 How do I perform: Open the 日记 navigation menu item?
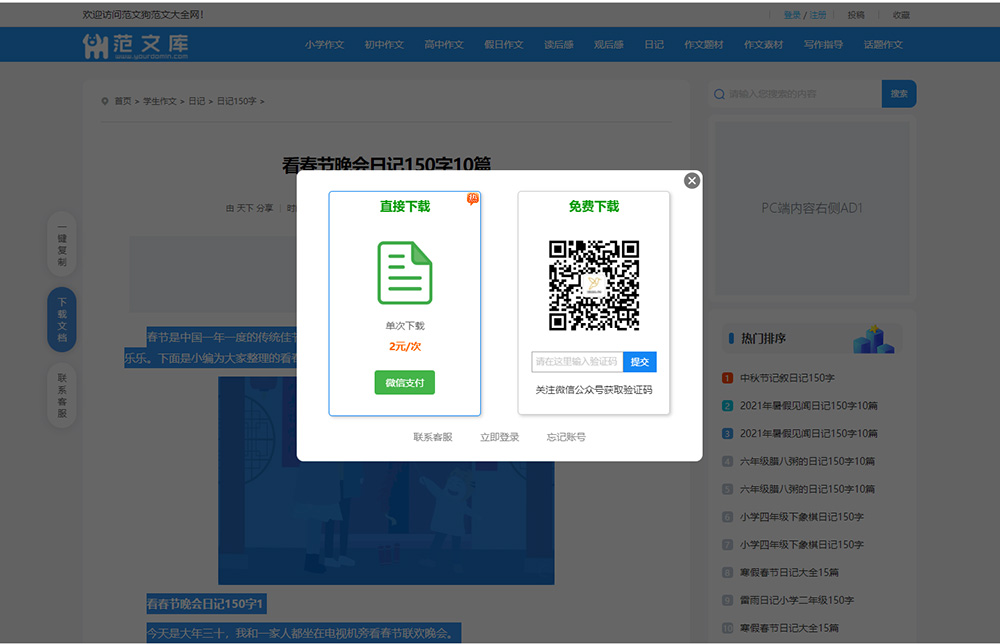coord(654,44)
